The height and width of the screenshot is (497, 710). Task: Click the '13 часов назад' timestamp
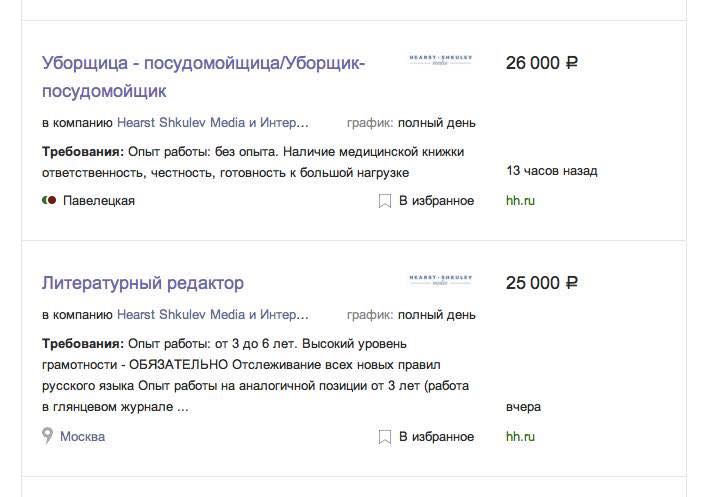coord(552,171)
